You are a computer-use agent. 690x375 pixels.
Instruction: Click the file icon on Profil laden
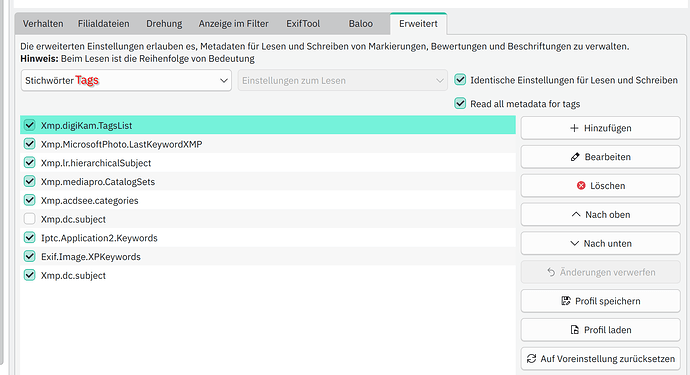tap(575, 330)
